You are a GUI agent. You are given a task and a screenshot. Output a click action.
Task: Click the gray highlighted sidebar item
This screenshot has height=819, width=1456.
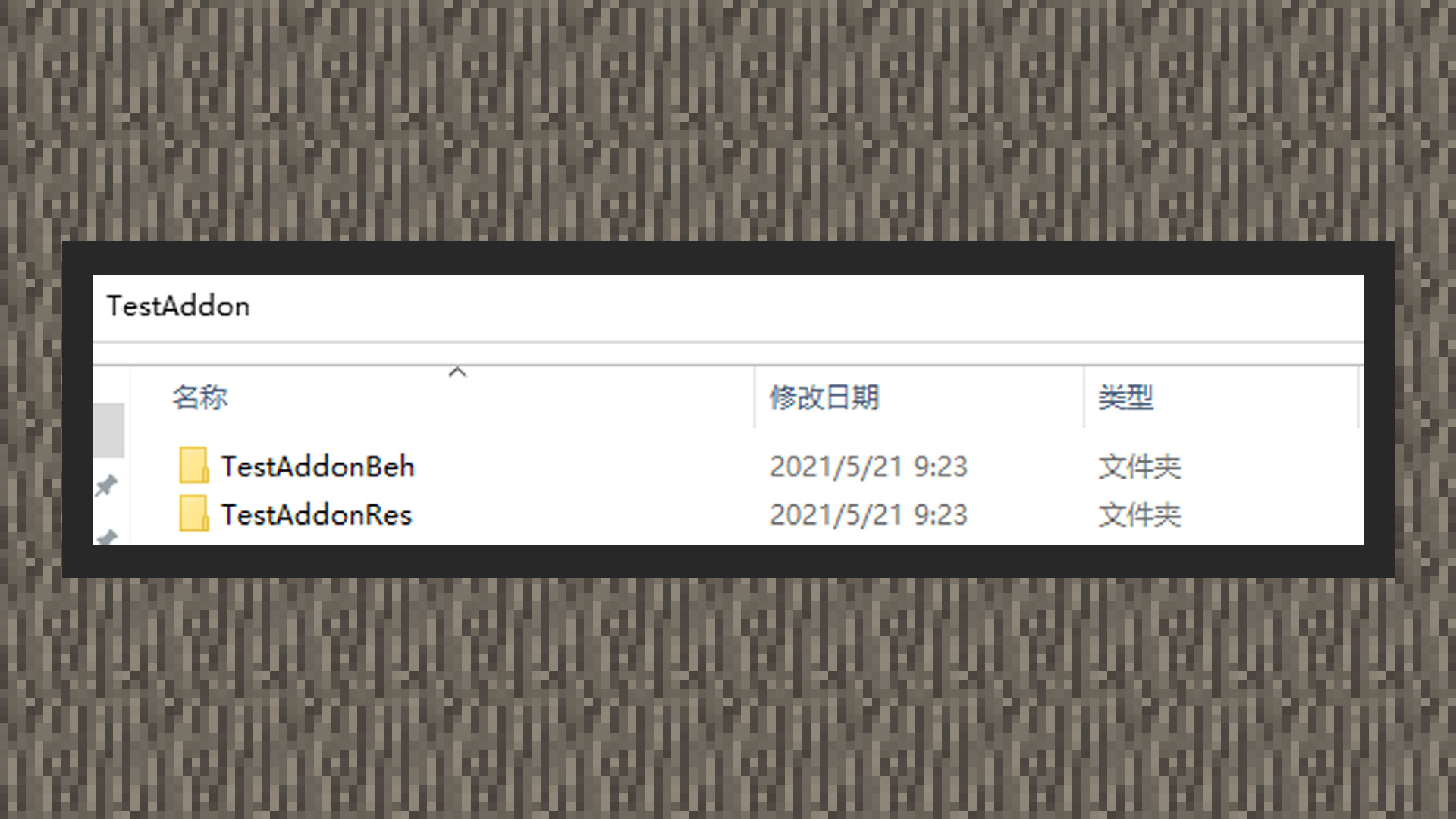108,430
